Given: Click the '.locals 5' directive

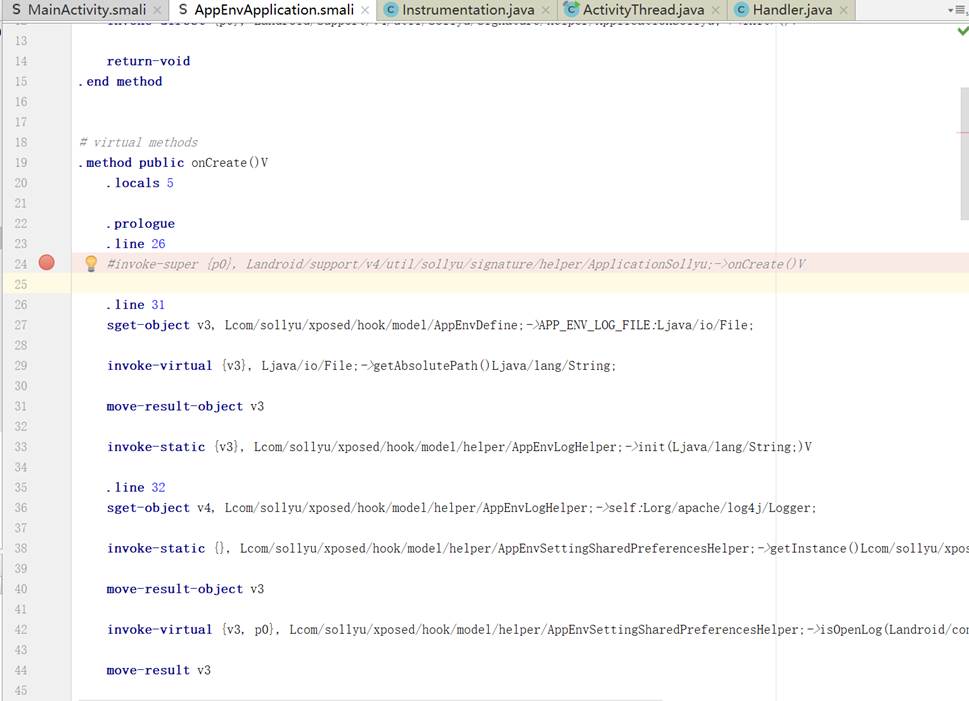Looking at the screenshot, I should [x=140, y=183].
